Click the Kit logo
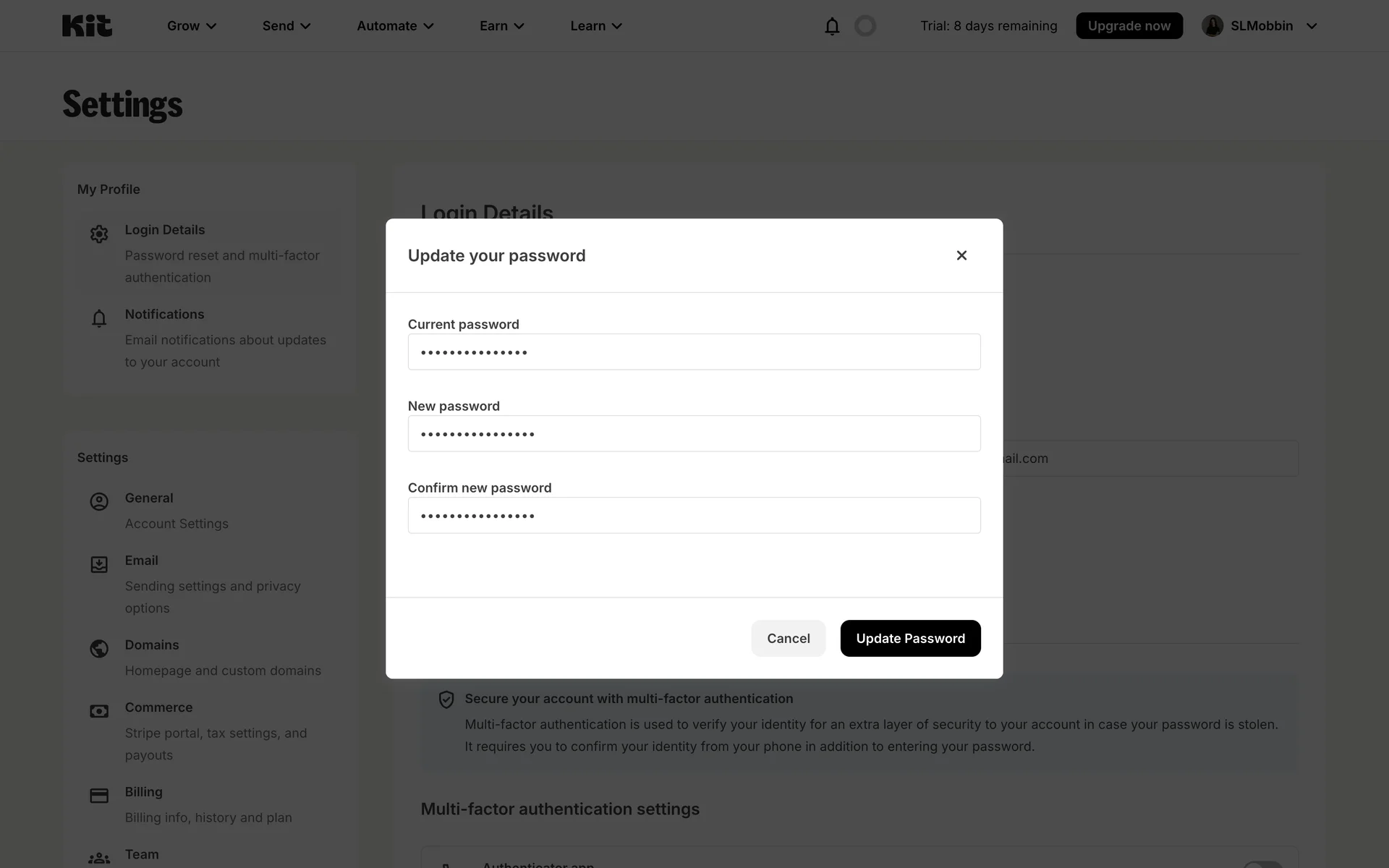1389x868 pixels. tap(87, 26)
